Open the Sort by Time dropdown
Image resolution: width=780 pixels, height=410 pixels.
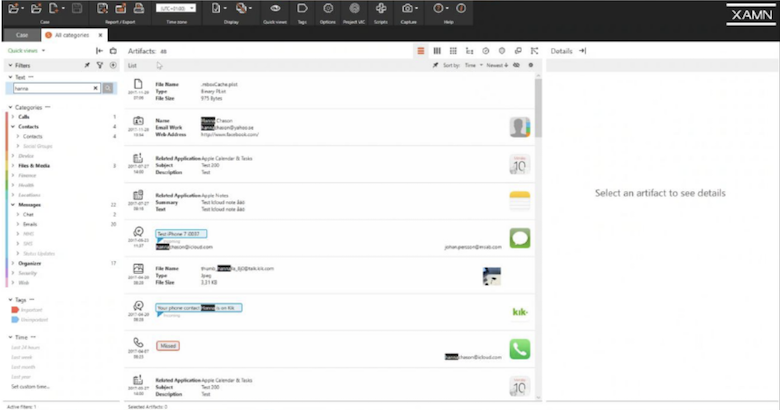point(474,65)
